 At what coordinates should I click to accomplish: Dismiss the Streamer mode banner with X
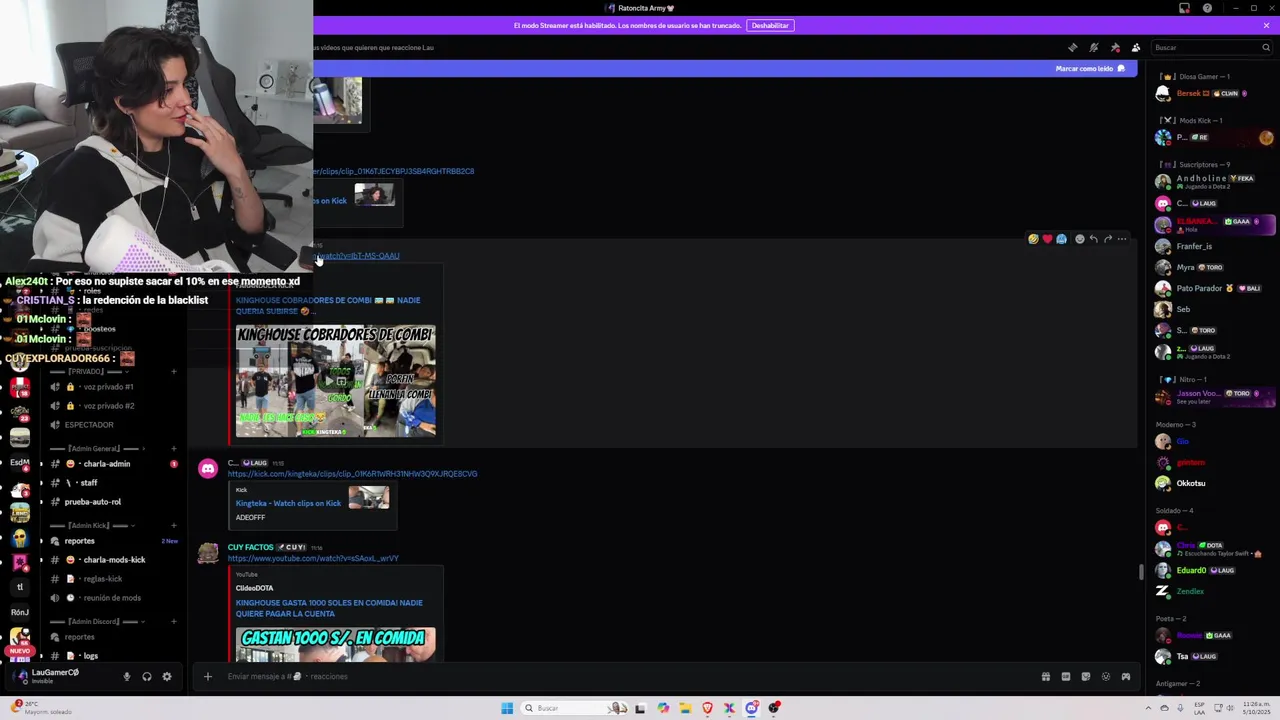click(1266, 25)
